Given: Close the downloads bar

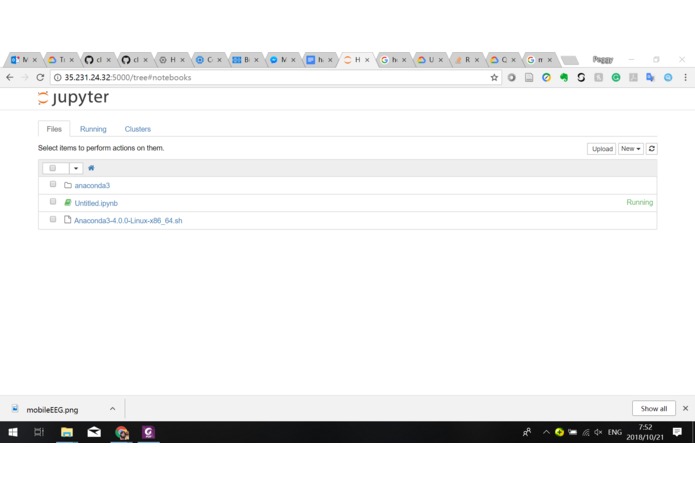Looking at the screenshot, I should point(685,408).
